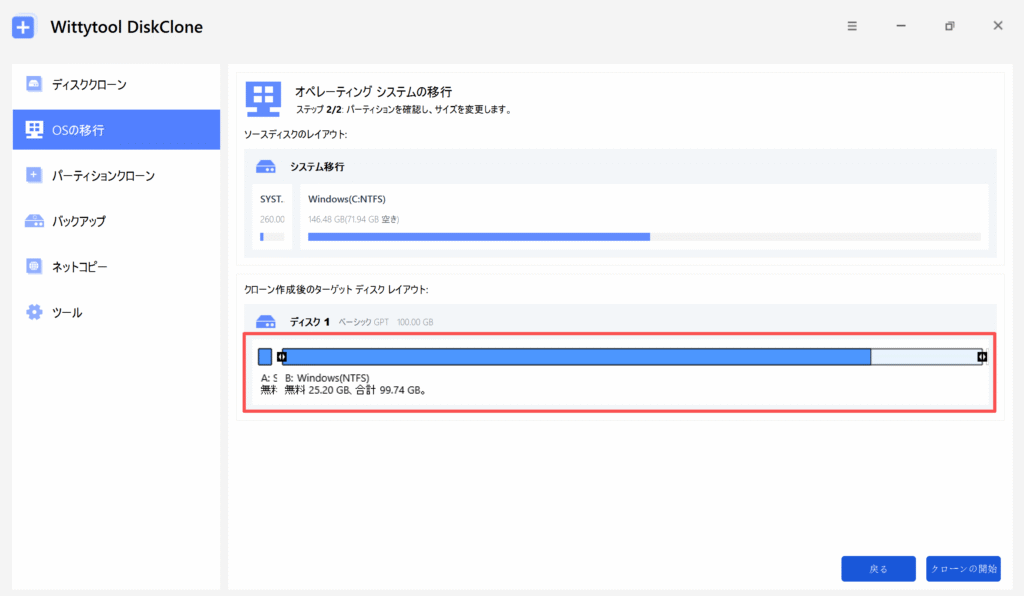Click the OS migration windows icon in header
1024x596 pixels.
click(263, 99)
